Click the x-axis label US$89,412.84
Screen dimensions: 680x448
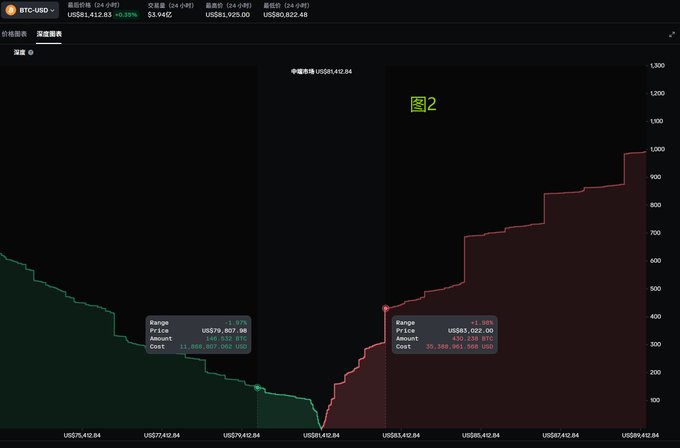pyautogui.click(x=640, y=435)
